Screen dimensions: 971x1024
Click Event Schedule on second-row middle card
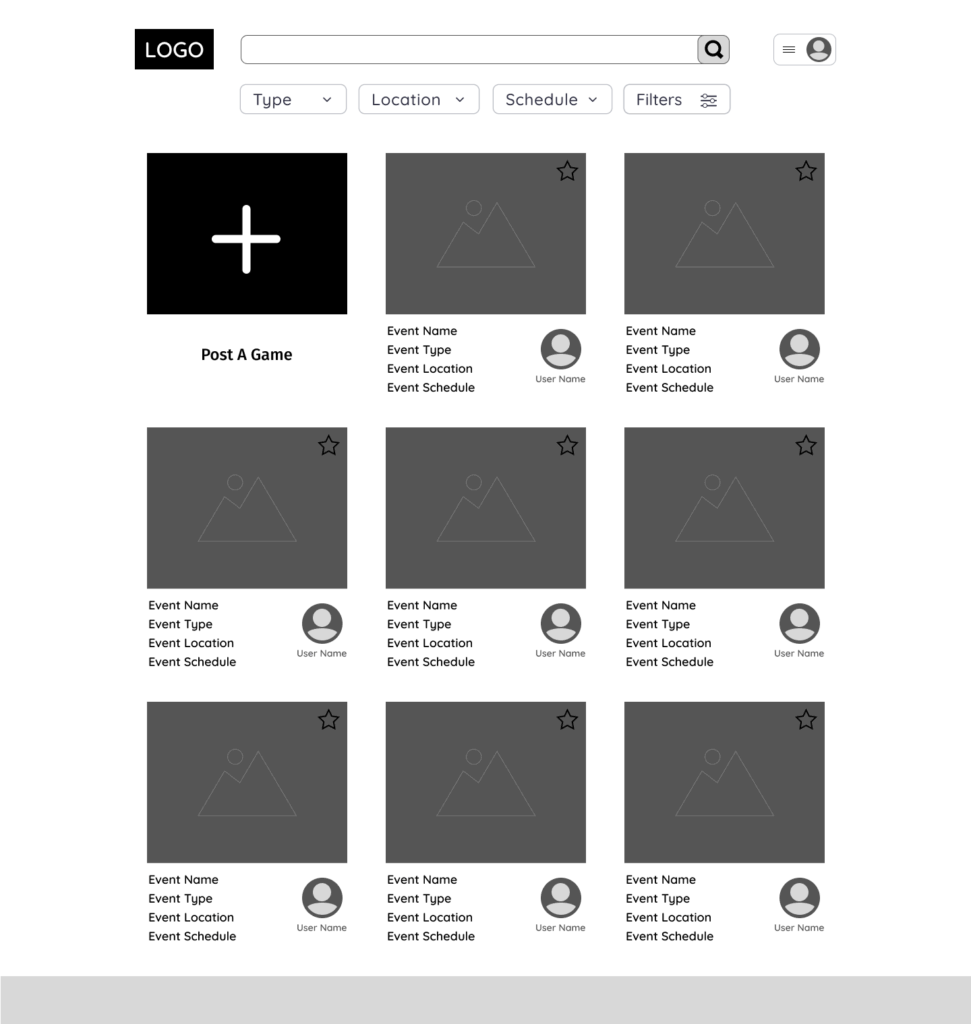(x=431, y=662)
